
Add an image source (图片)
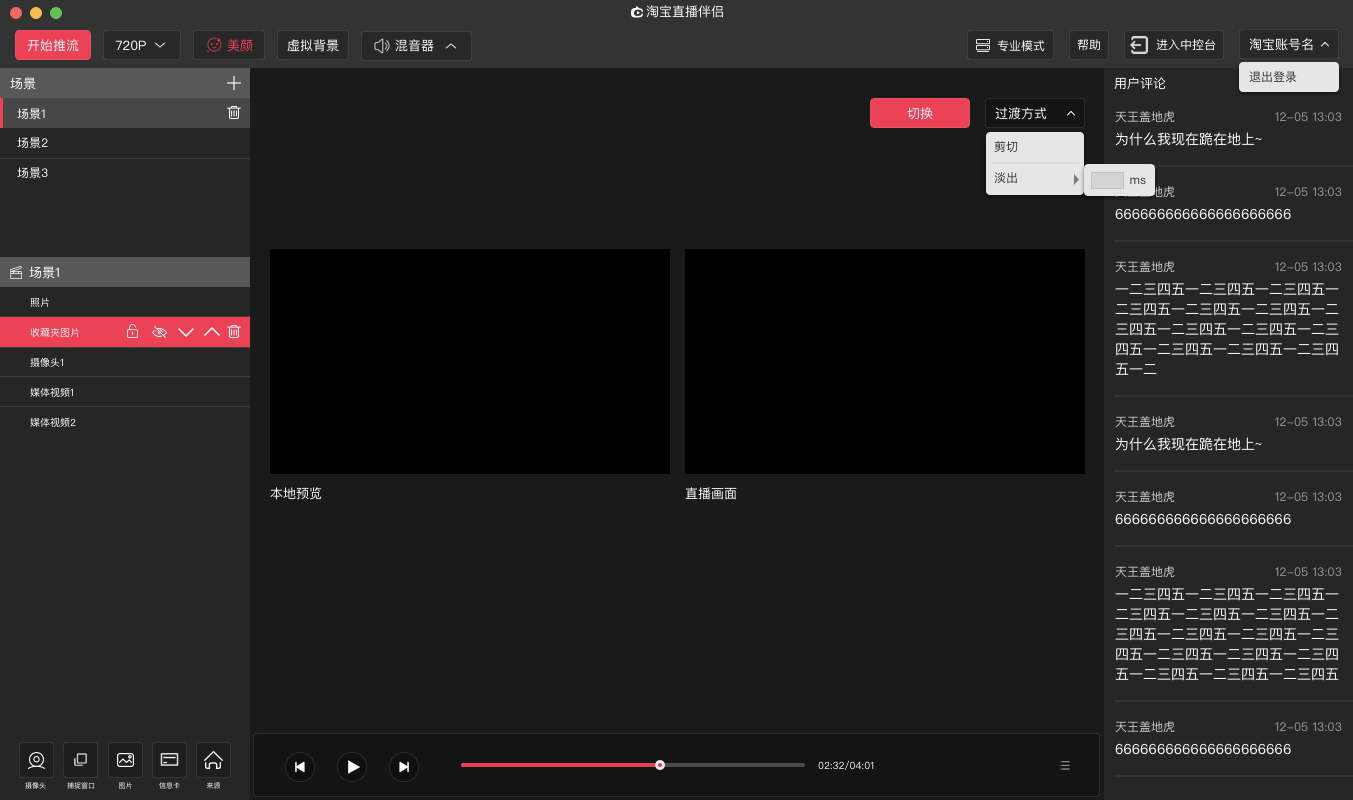pos(125,761)
